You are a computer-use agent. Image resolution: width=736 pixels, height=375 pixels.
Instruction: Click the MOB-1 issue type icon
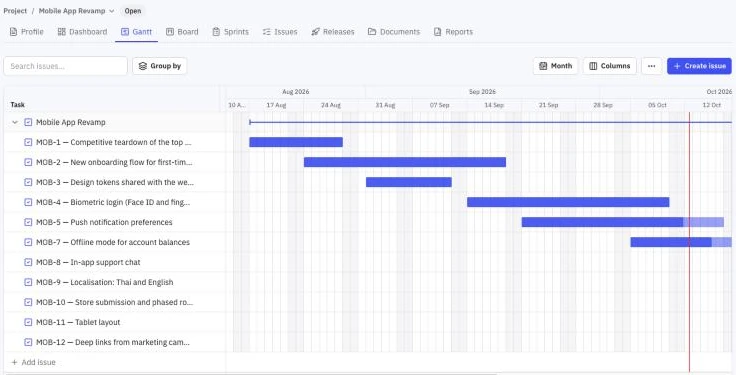[x=28, y=142]
